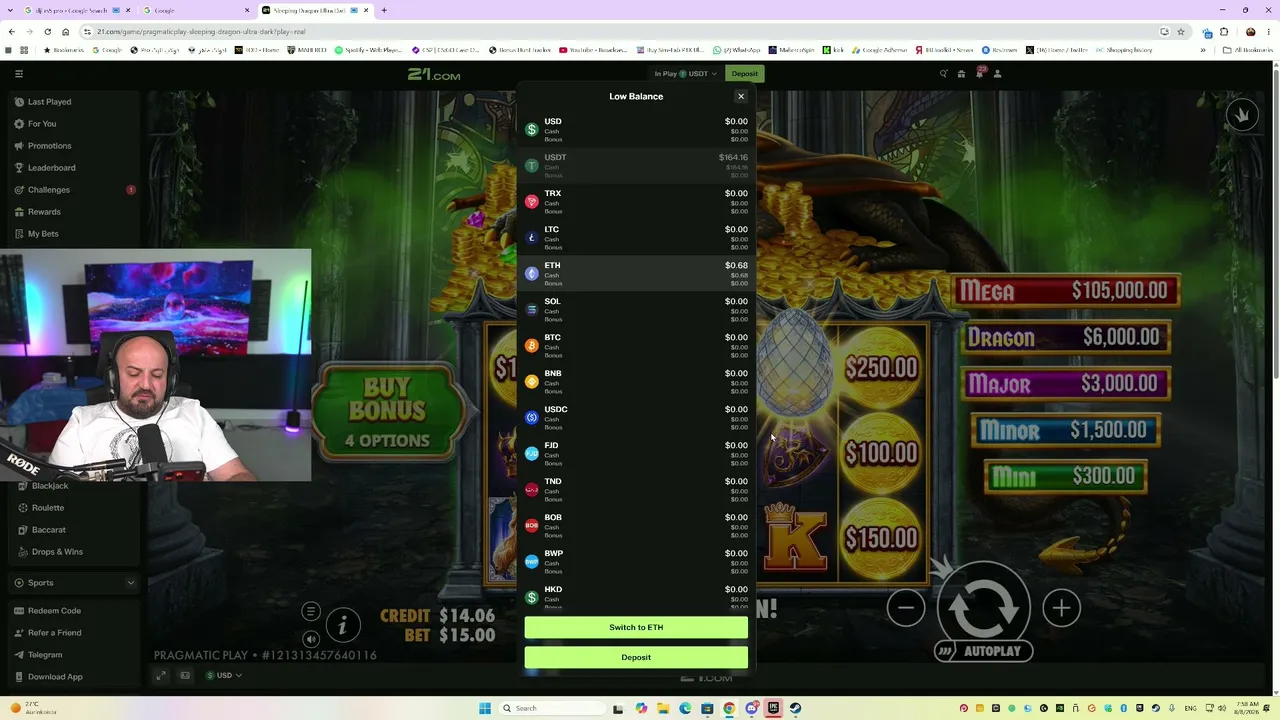
Task: Open the site hamburger menu
Action: coord(18,73)
